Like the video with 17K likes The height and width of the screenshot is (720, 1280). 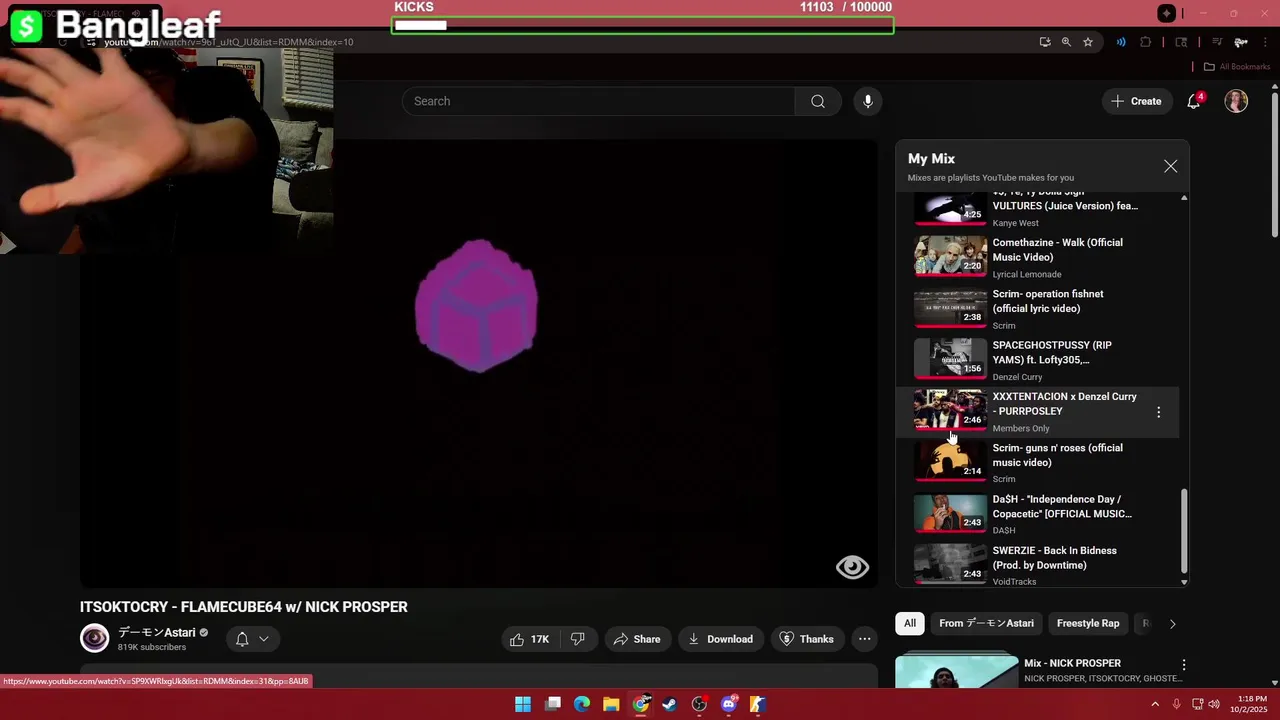(530, 639)
